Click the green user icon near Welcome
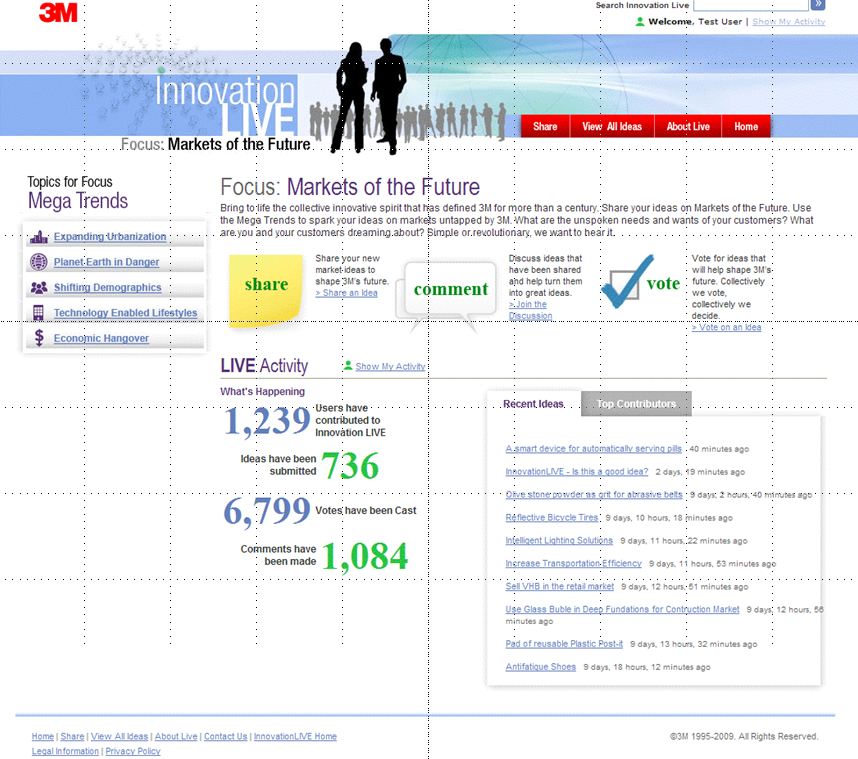 [x=639, y=22]
